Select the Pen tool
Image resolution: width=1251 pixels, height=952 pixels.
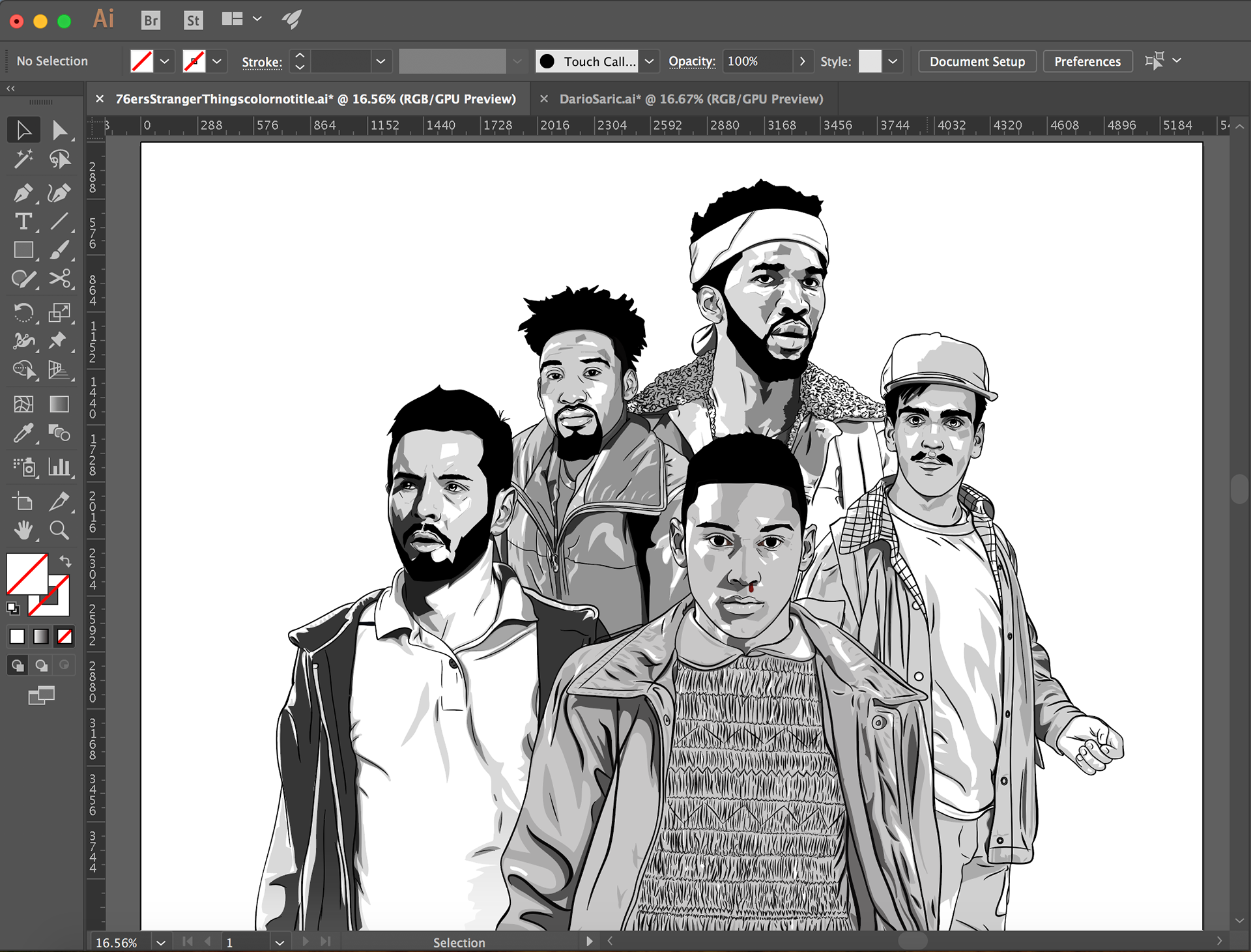[23, 193]
